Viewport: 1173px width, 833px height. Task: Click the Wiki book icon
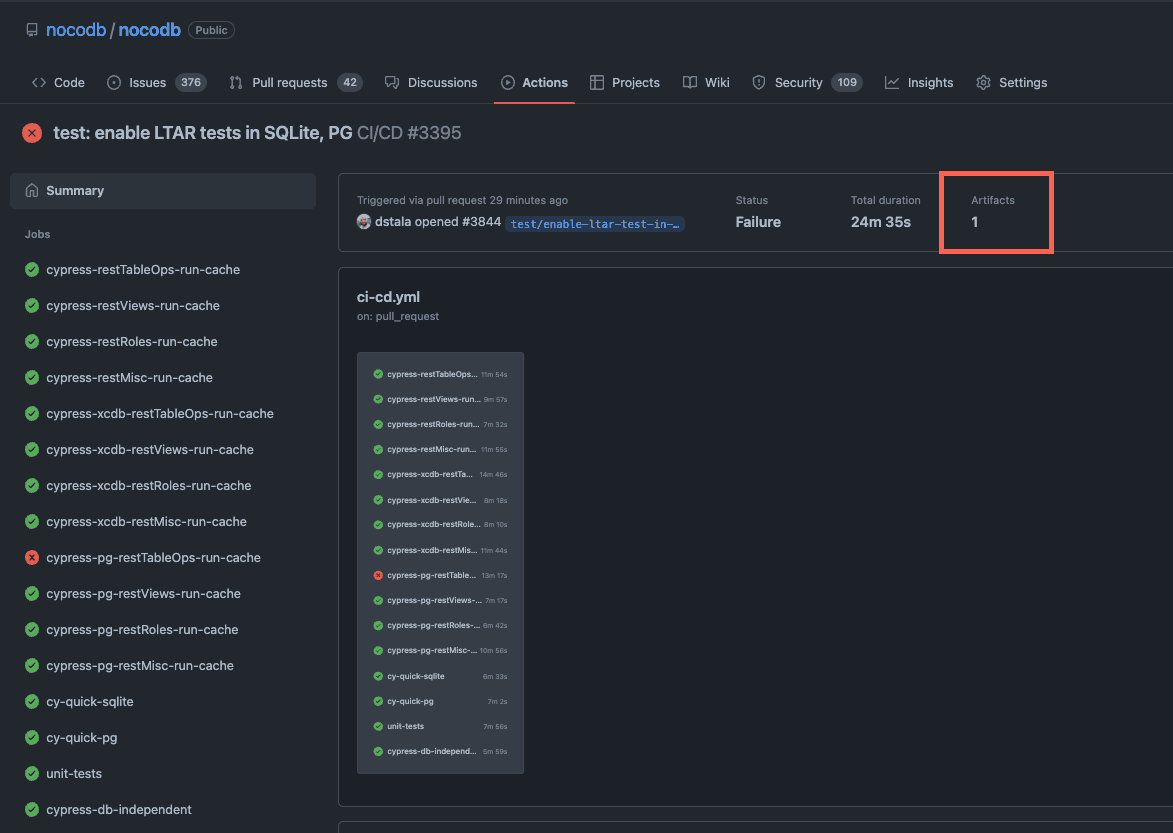(x=690, y=82)
